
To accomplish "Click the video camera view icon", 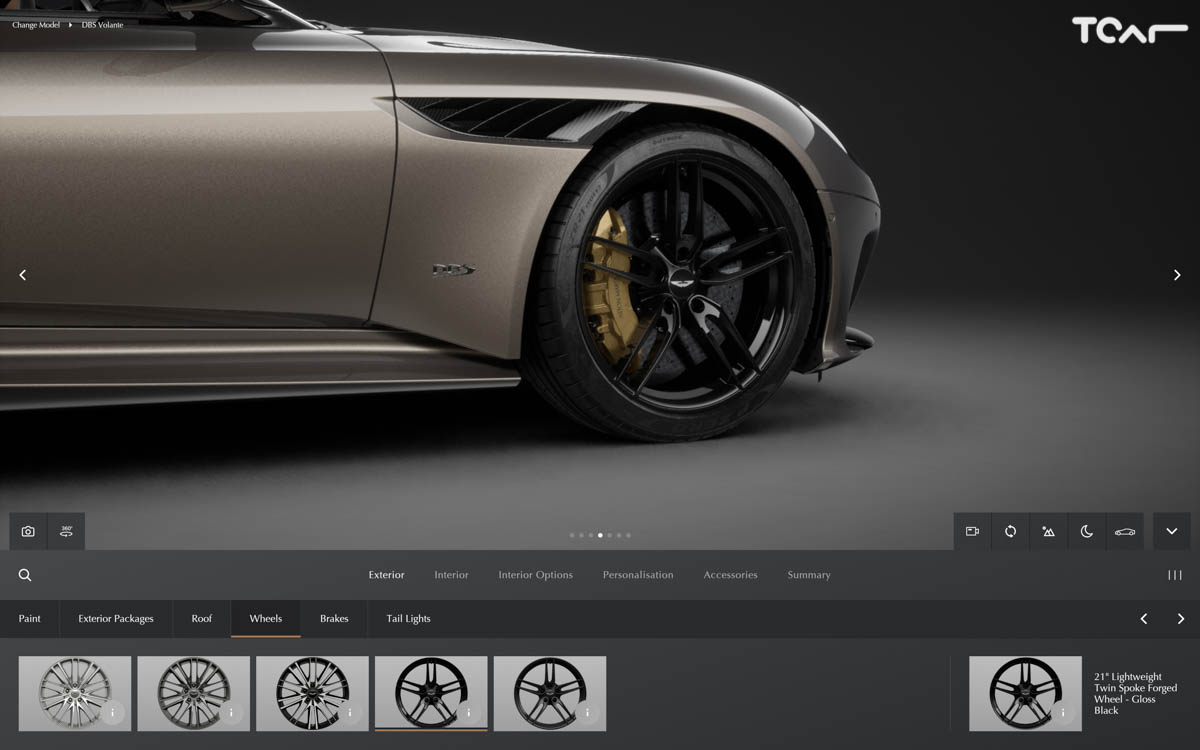I will coord(972,532).
